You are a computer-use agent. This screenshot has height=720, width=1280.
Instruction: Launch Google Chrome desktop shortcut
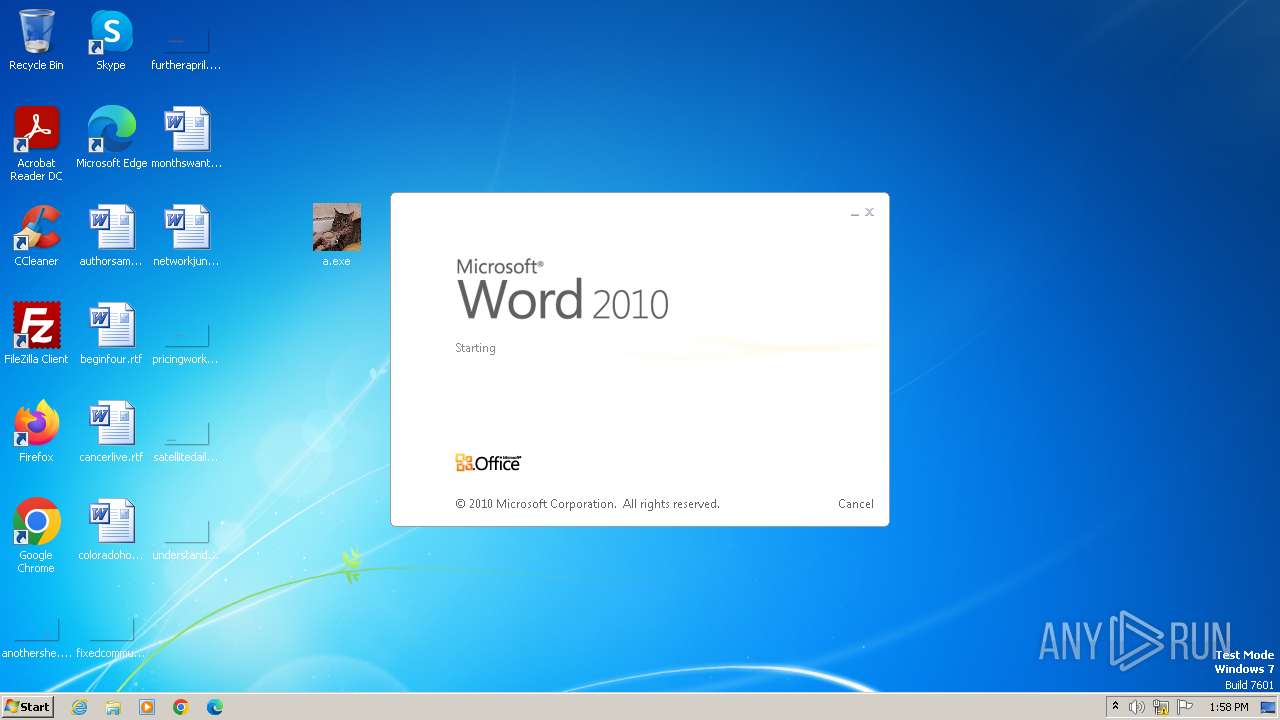coord(36,535)
